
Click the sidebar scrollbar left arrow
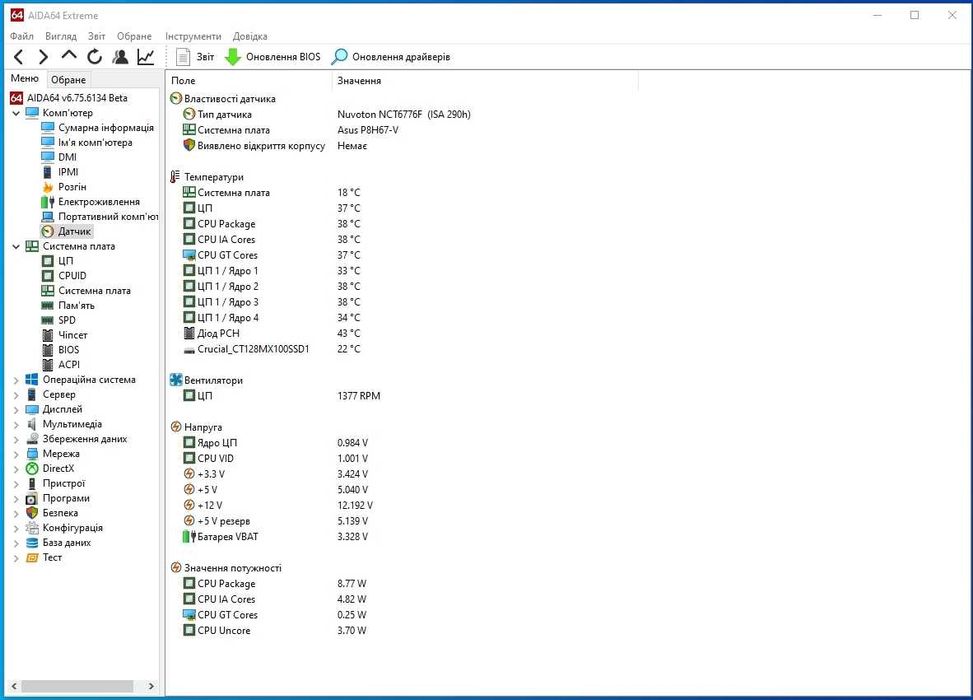point(14,686)
